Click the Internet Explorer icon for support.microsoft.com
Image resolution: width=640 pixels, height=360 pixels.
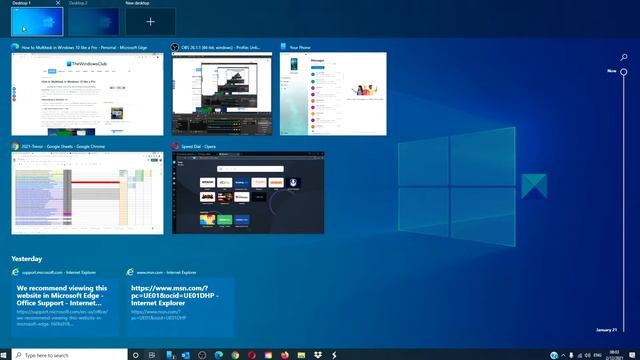[16, 272]
